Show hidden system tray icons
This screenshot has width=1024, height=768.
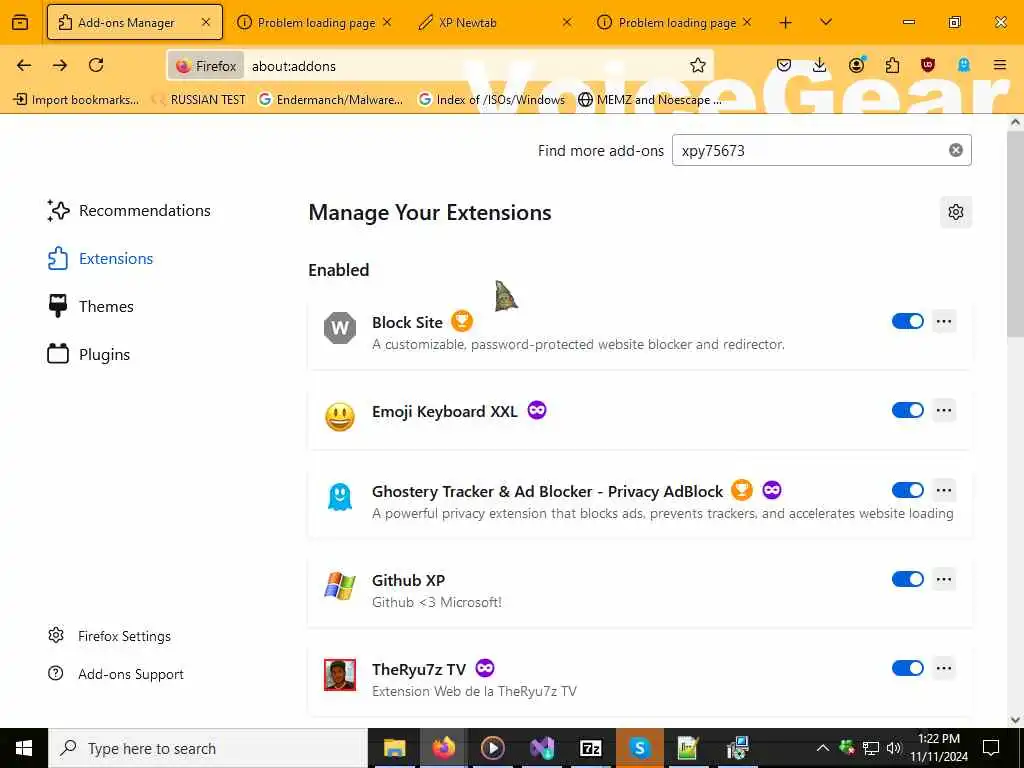[823, 748]
